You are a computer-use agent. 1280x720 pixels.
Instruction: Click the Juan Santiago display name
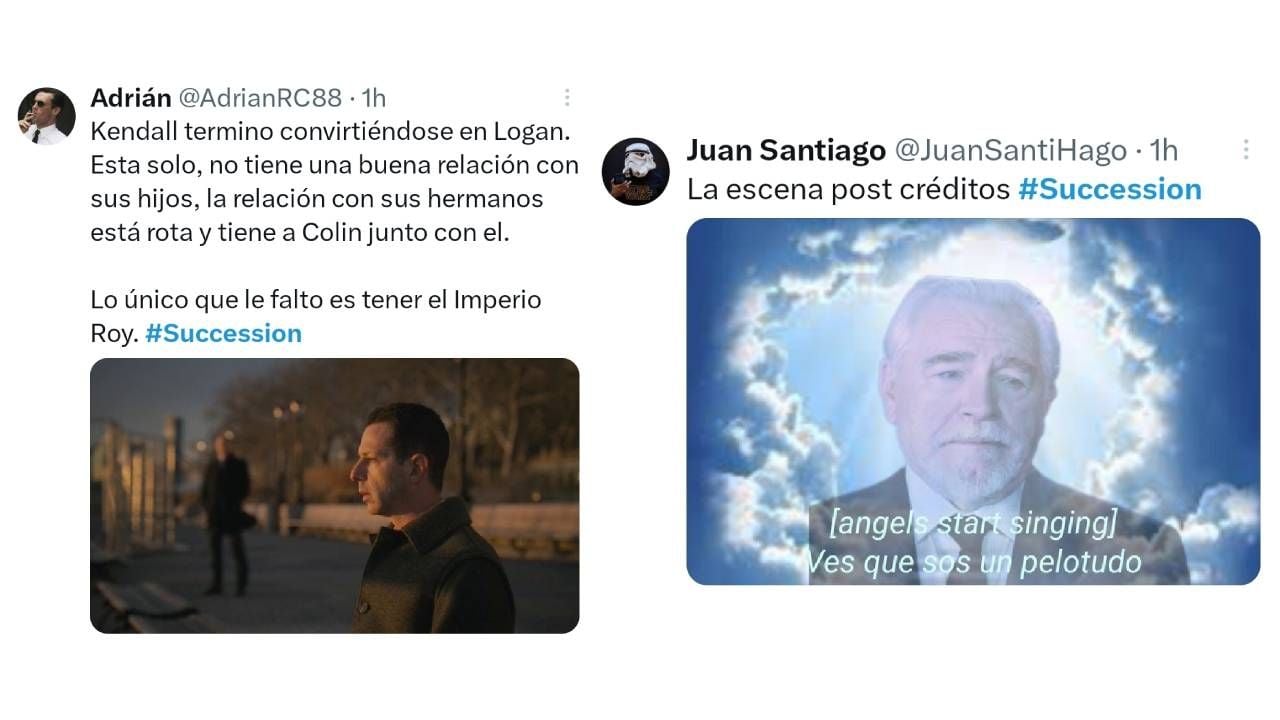tap(786, 150)
